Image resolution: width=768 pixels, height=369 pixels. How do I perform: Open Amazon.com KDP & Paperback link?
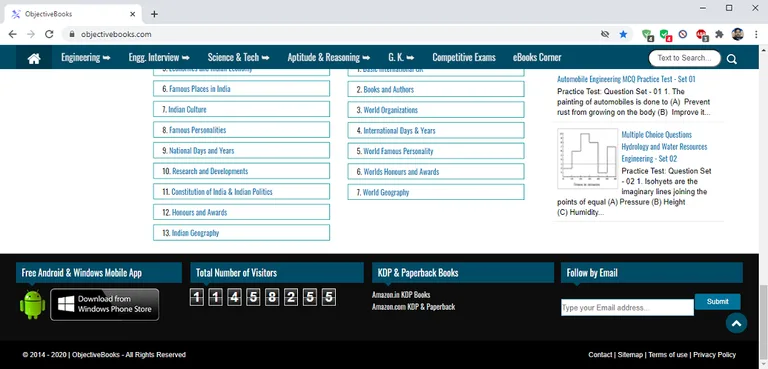point(413,307)
